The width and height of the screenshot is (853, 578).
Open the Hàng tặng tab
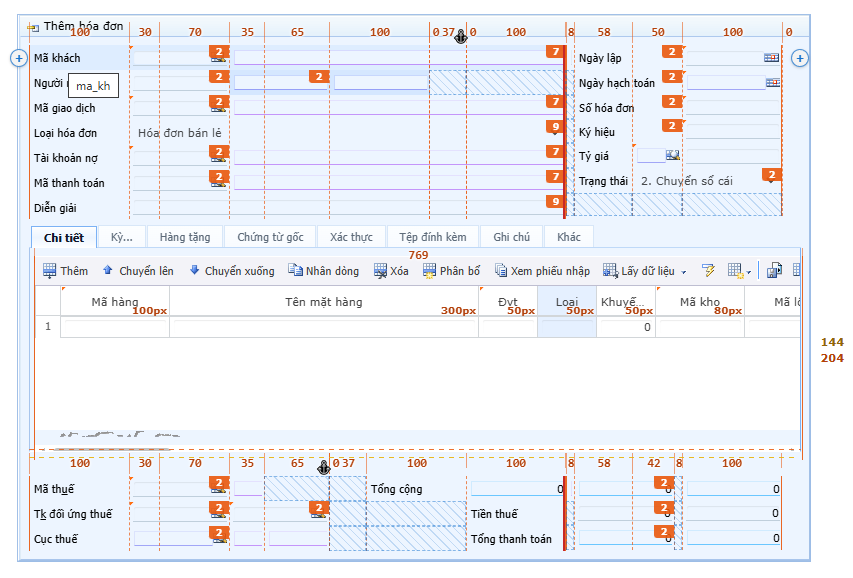[x=185, y=237]
